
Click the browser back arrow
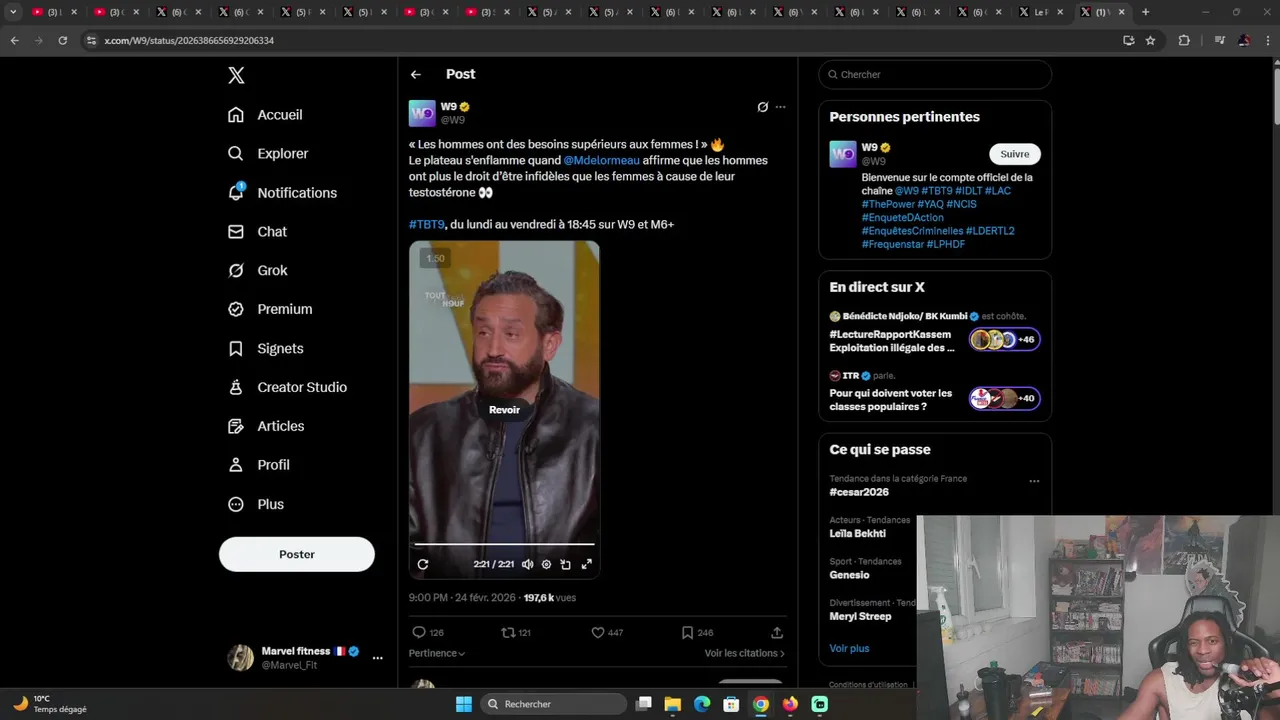[x=14, y=40]
